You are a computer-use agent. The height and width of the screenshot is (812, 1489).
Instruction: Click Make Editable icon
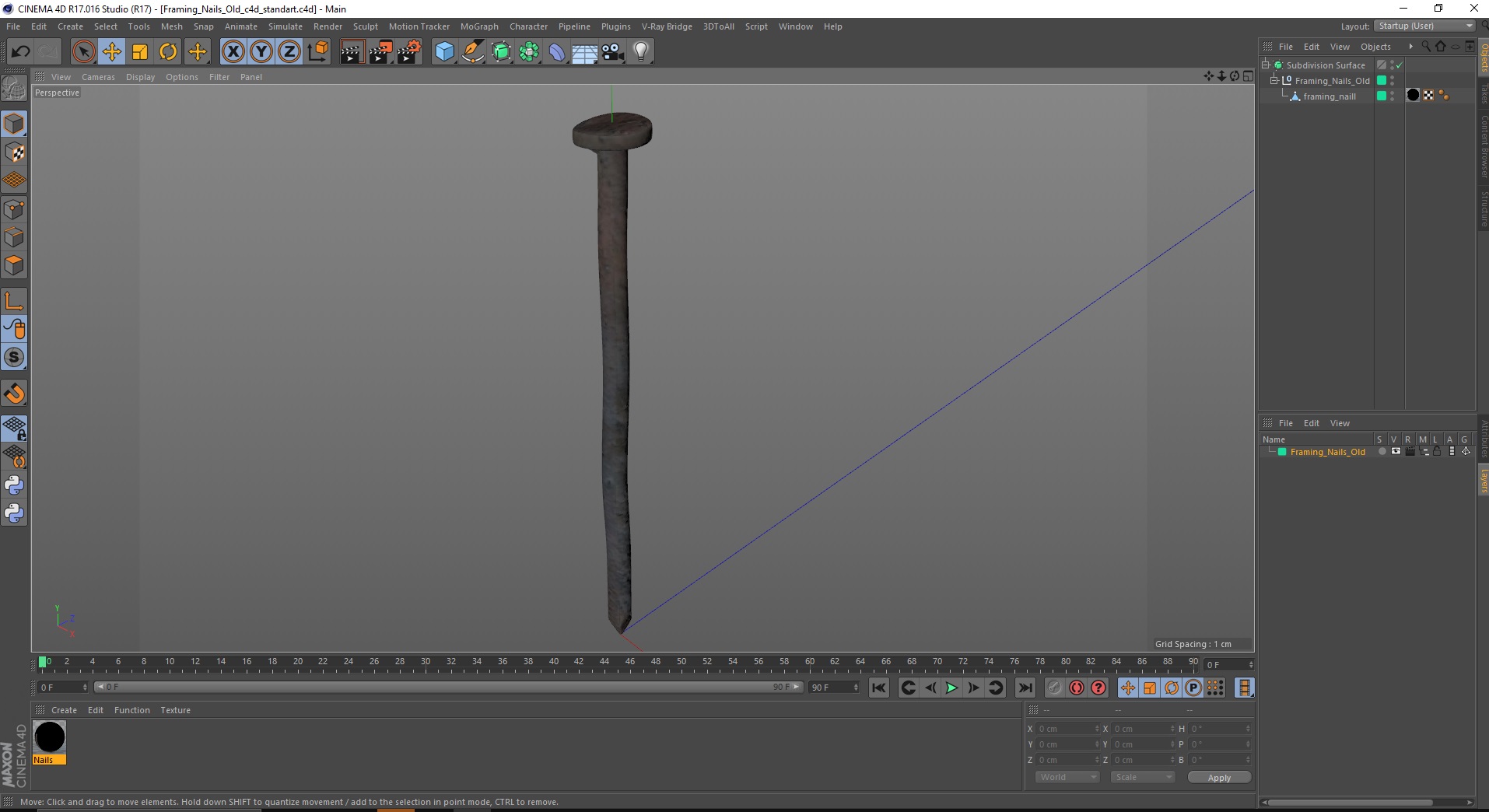click(14, 89)
